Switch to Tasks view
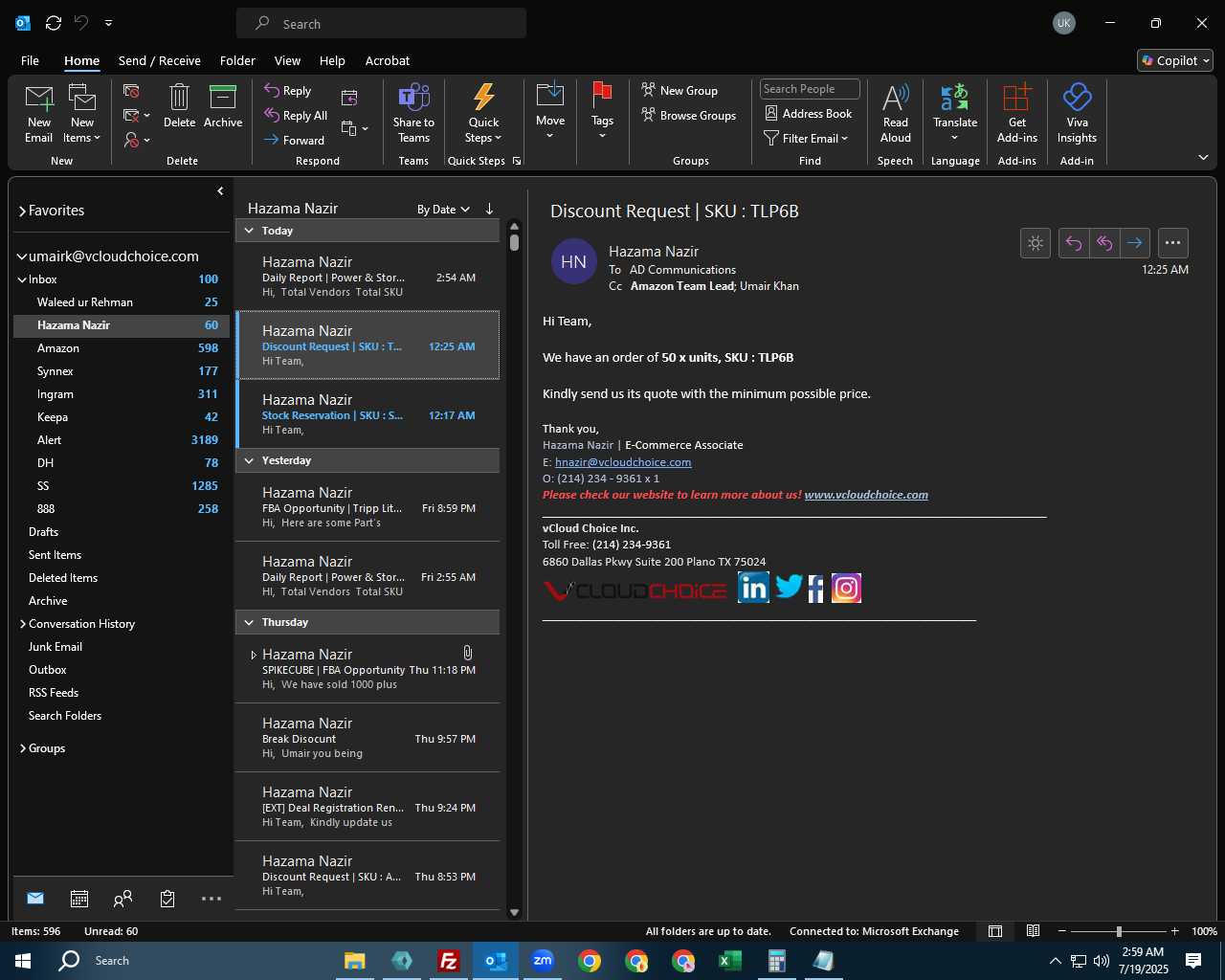1225x980 pixels. click(167, 899)
